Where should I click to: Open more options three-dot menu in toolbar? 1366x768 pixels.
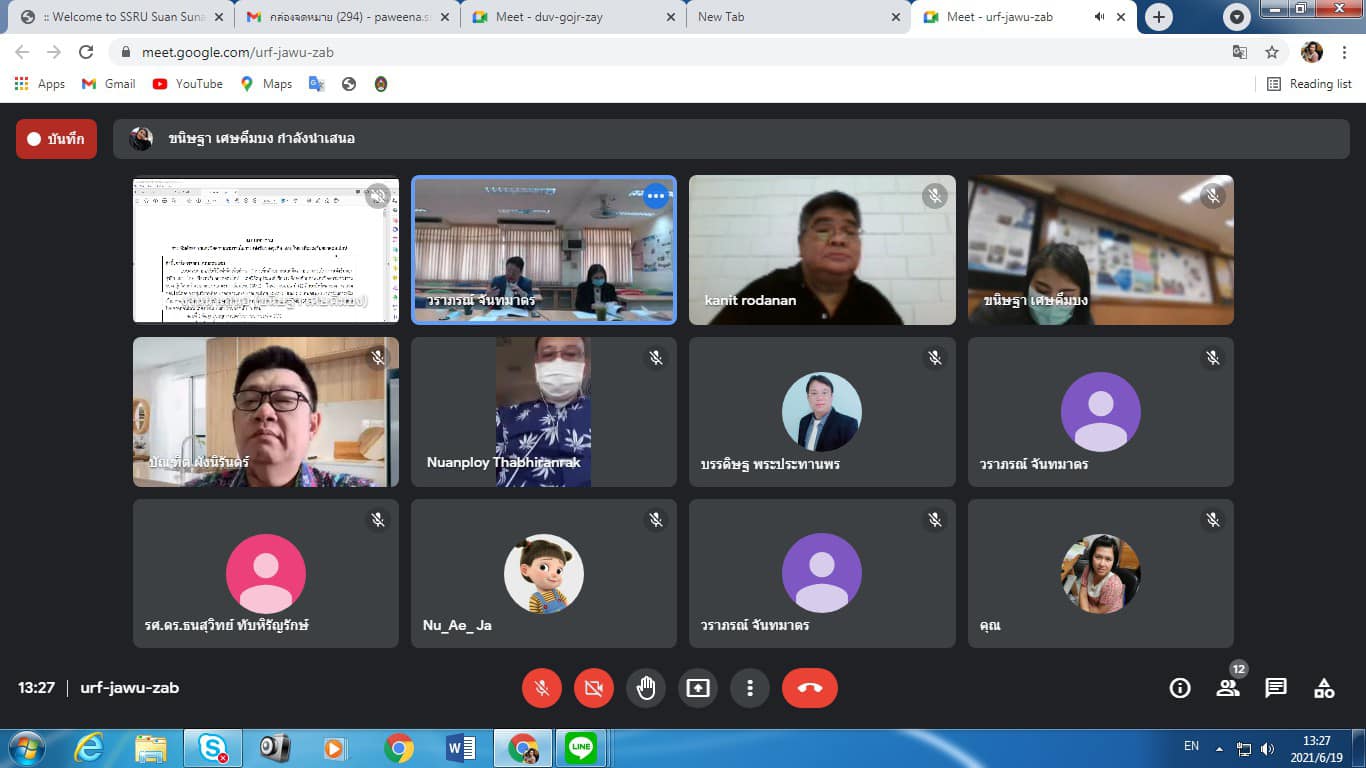point(750,688)
